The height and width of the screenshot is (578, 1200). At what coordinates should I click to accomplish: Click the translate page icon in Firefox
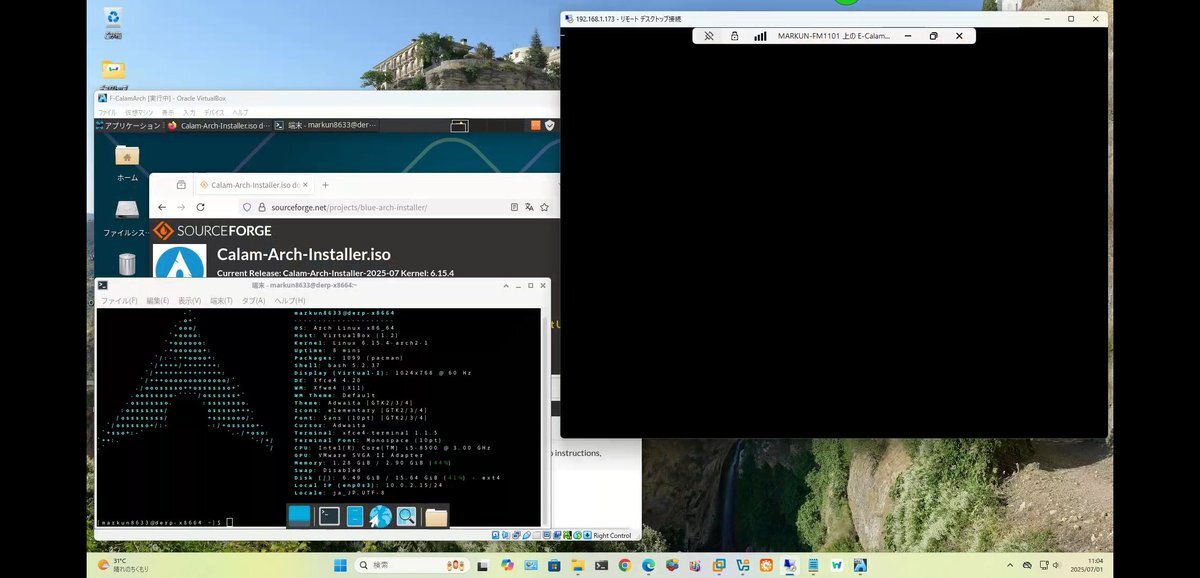click(530, 207)
